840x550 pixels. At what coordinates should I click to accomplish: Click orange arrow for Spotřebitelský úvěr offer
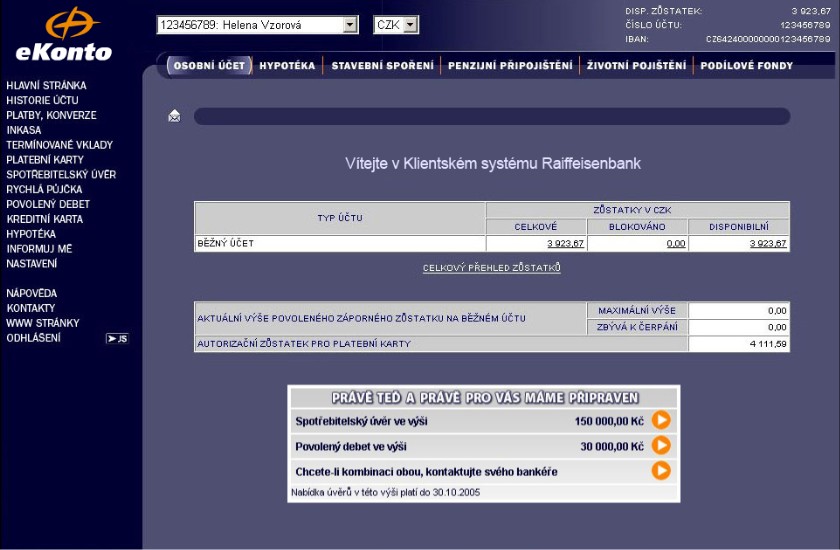(661, 420)
